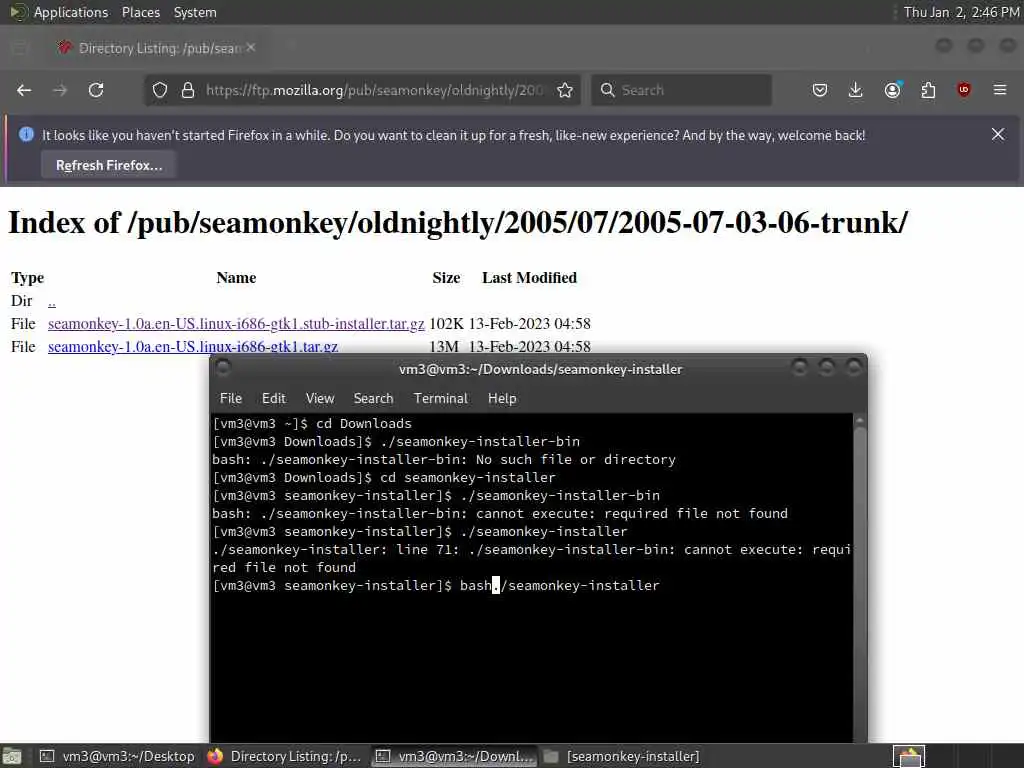Open the Firefox hamburger application menu
This screenshot has width=1024, height=768.
(1000, 90)
